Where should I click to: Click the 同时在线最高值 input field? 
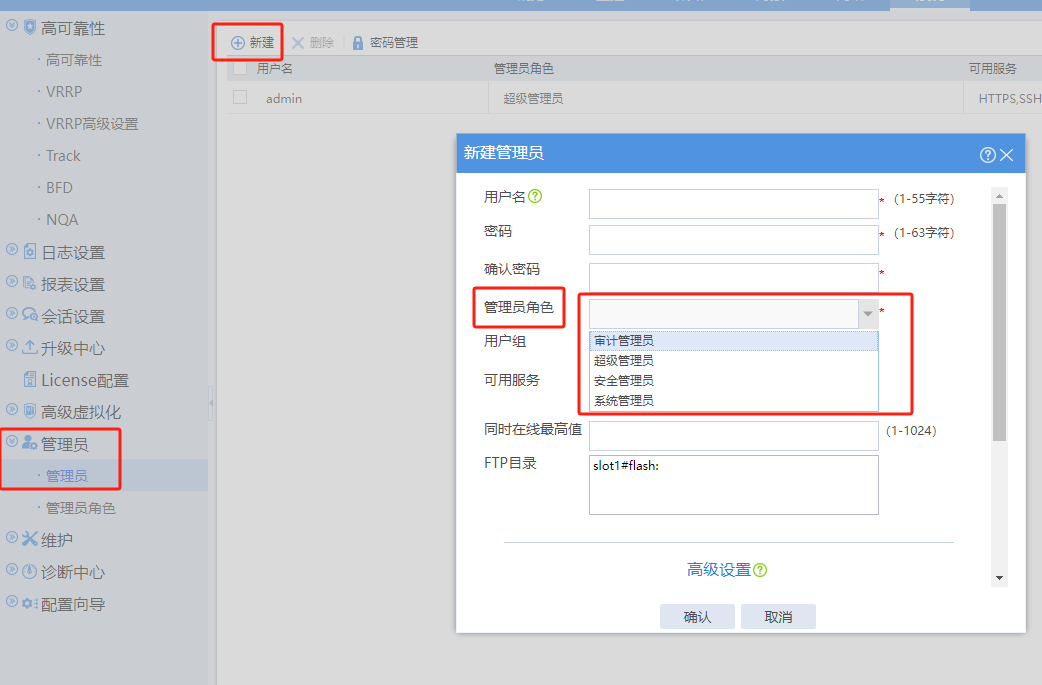click(734, 436)
